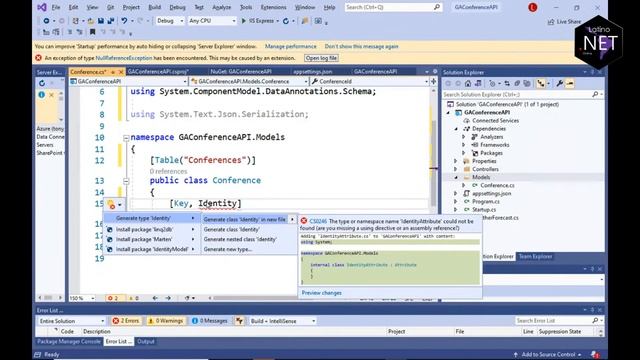Click the red user account avatar
Image resolution: width=640 pixels, height=360 pixels.
click(533, 7)
